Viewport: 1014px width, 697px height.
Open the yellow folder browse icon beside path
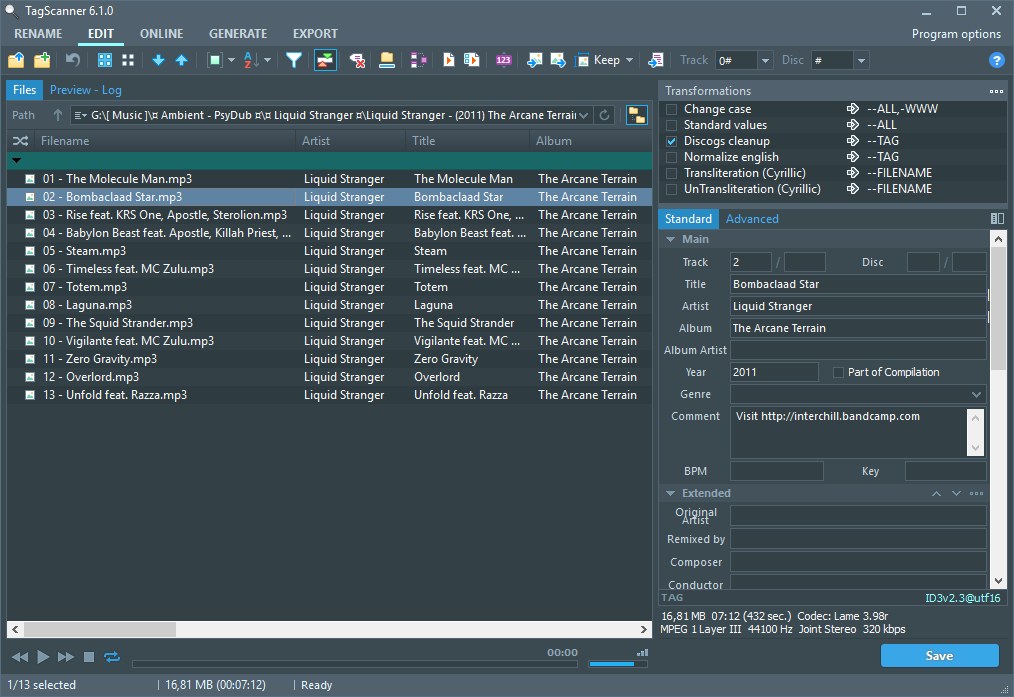[x=637, y=115]
